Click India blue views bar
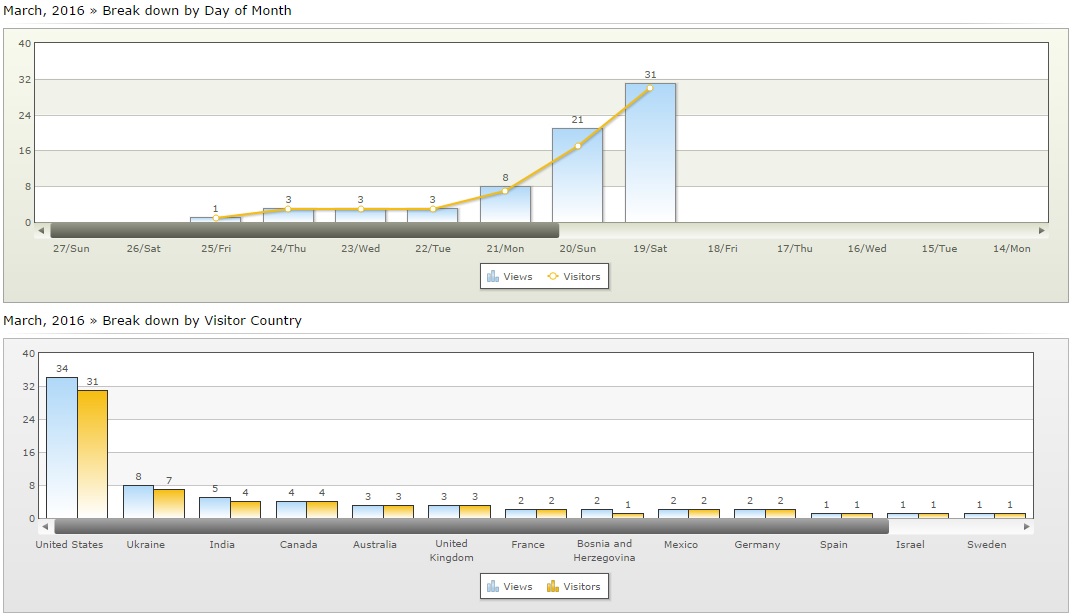The height and width of the screenshot is (616, 1074). 214,508
